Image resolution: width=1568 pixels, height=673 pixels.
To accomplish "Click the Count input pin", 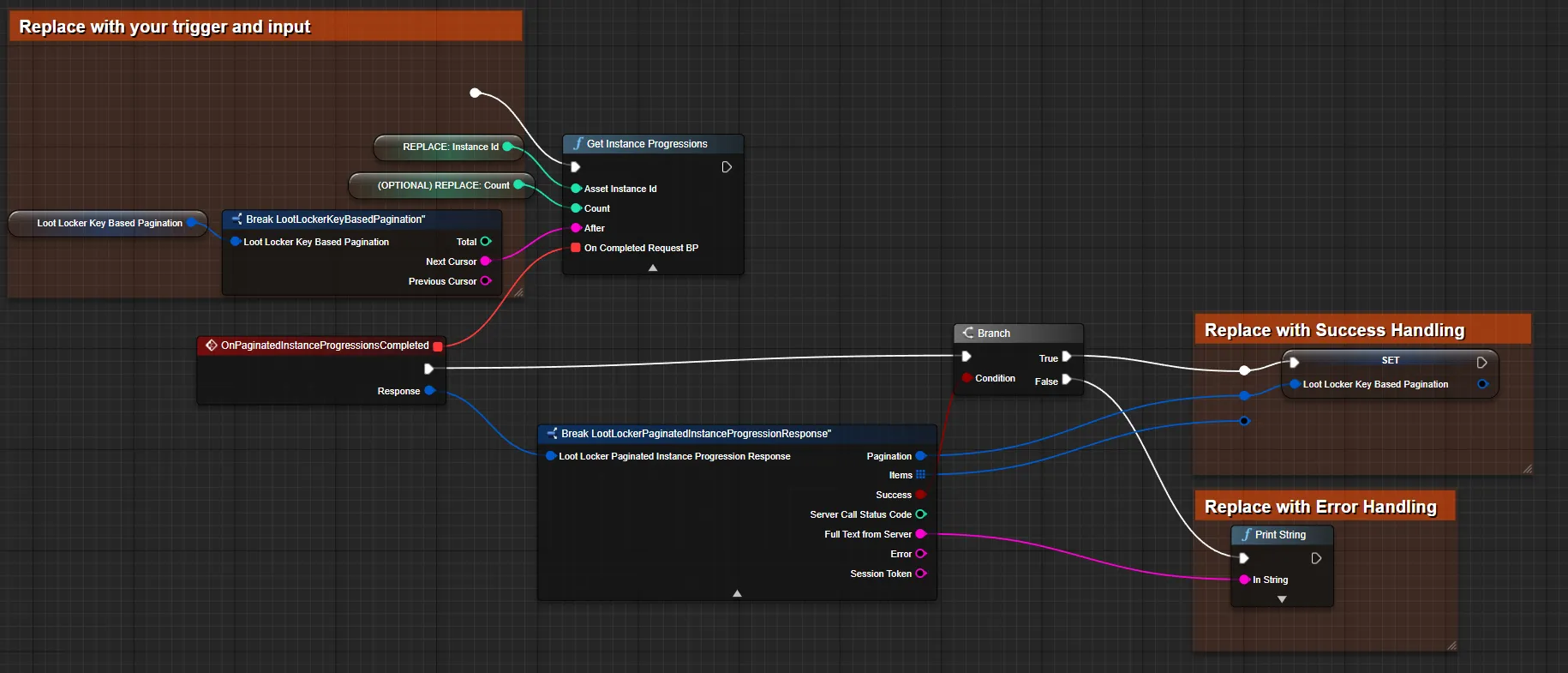I will pos(576,208).
